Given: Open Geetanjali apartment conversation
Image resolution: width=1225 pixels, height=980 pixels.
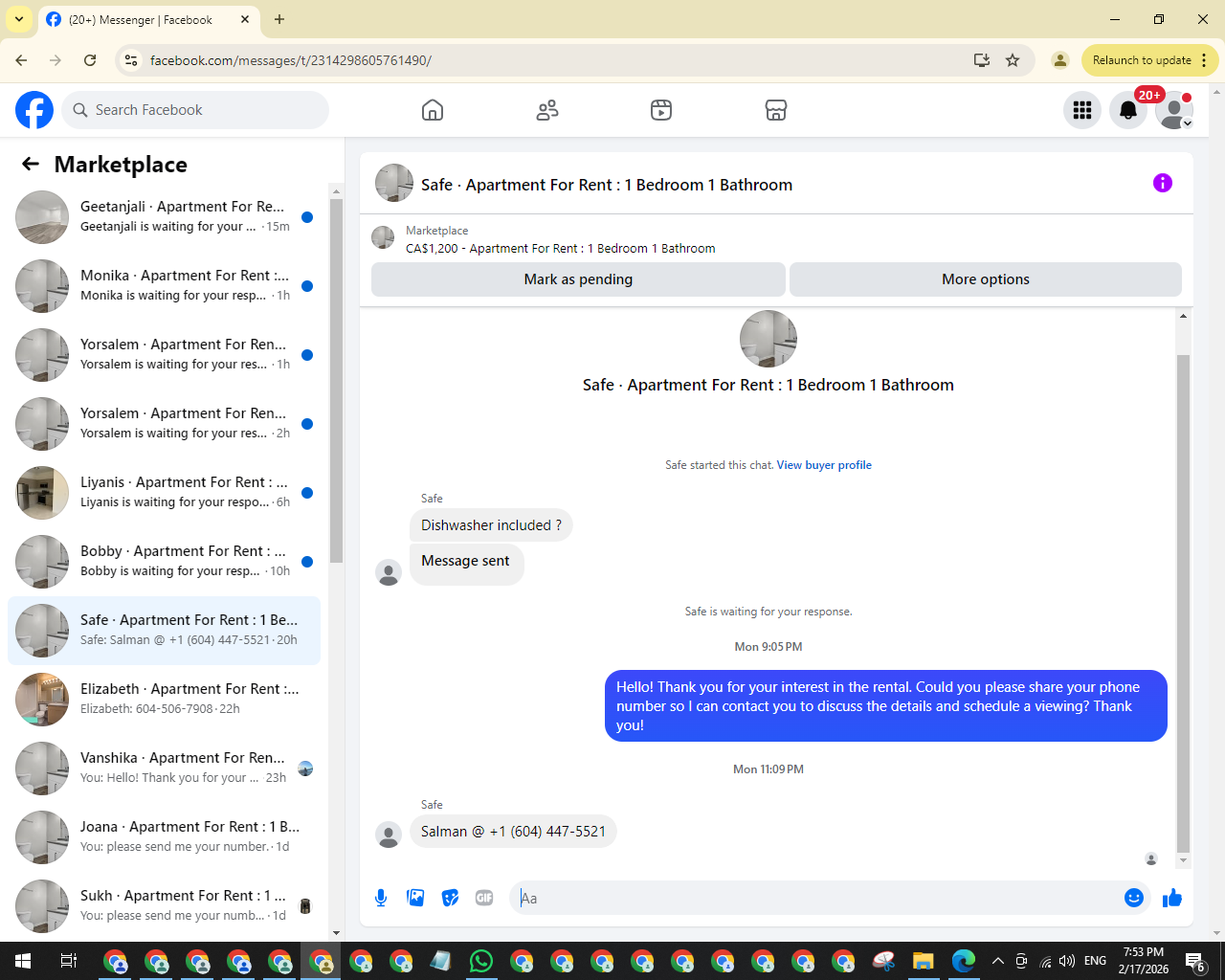Looking at the screenshot, I should pos(165,217).
